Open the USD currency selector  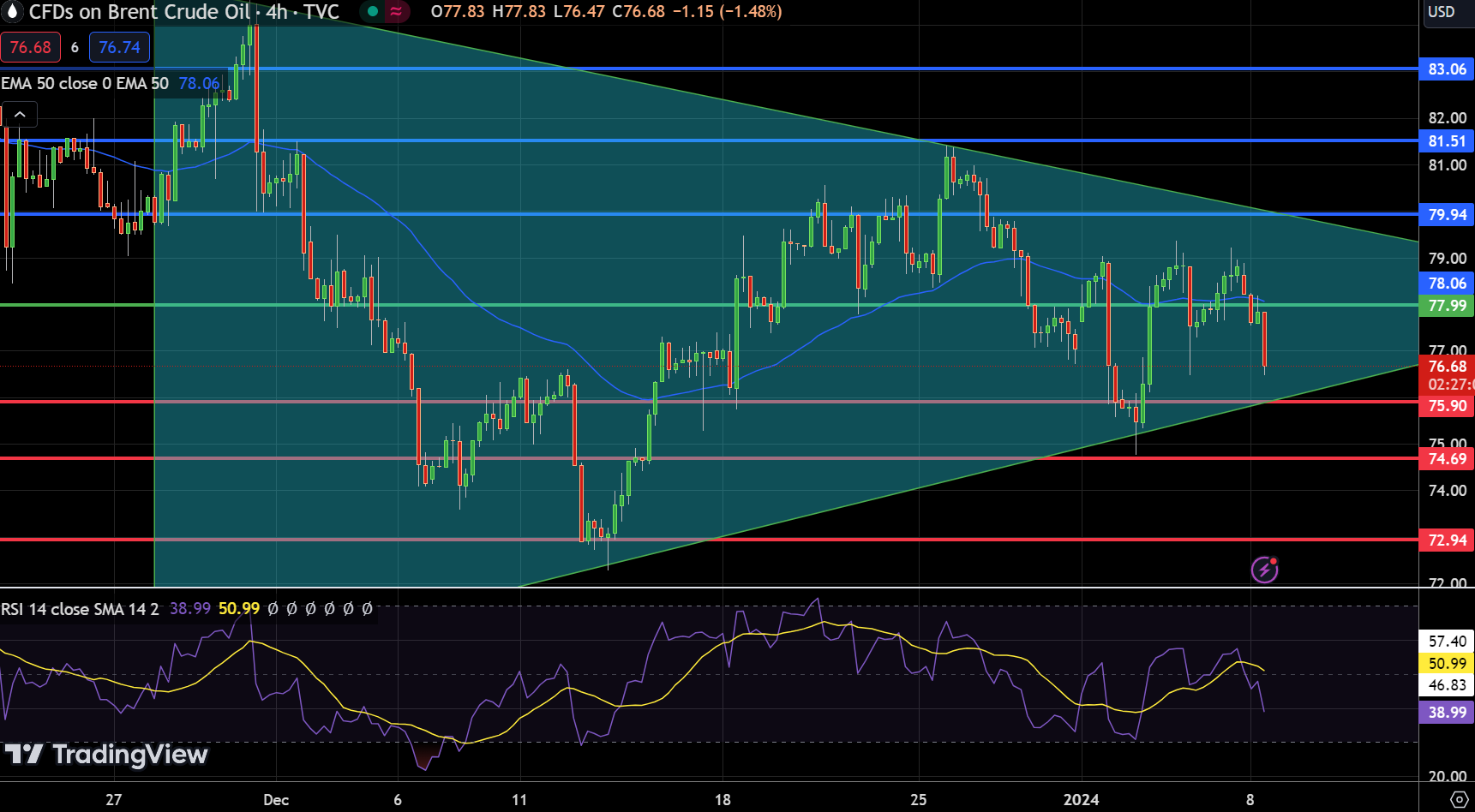click(1441, 12)
